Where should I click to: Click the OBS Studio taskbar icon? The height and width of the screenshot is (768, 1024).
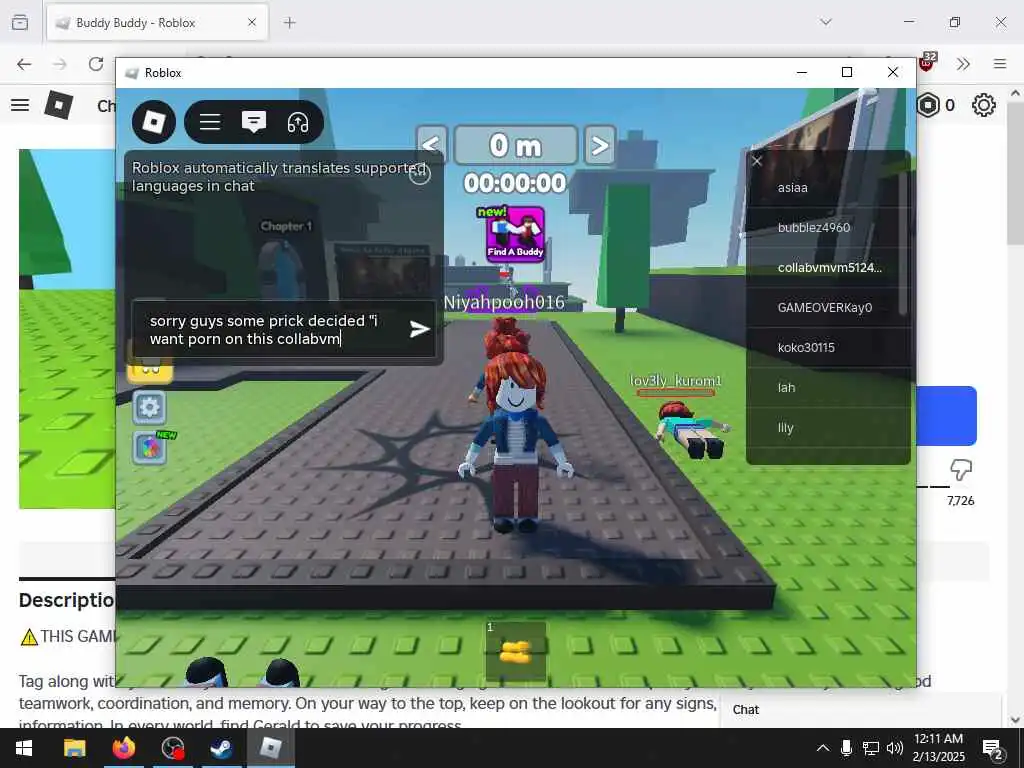pos(173,748)
